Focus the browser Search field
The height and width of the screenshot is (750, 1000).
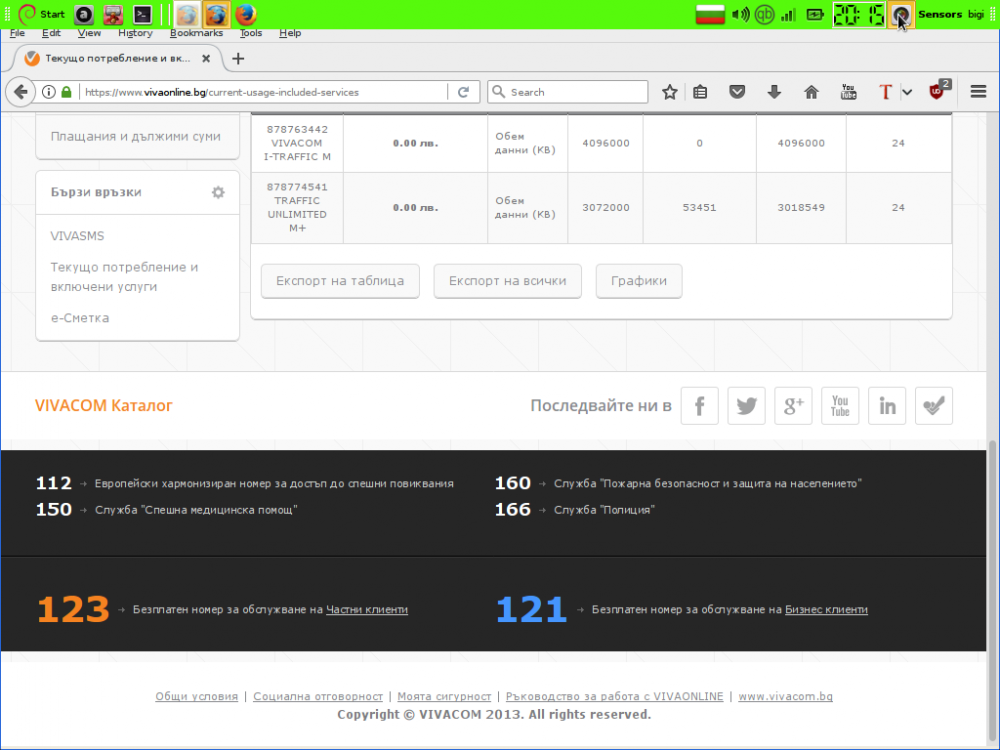click(568, 92)
